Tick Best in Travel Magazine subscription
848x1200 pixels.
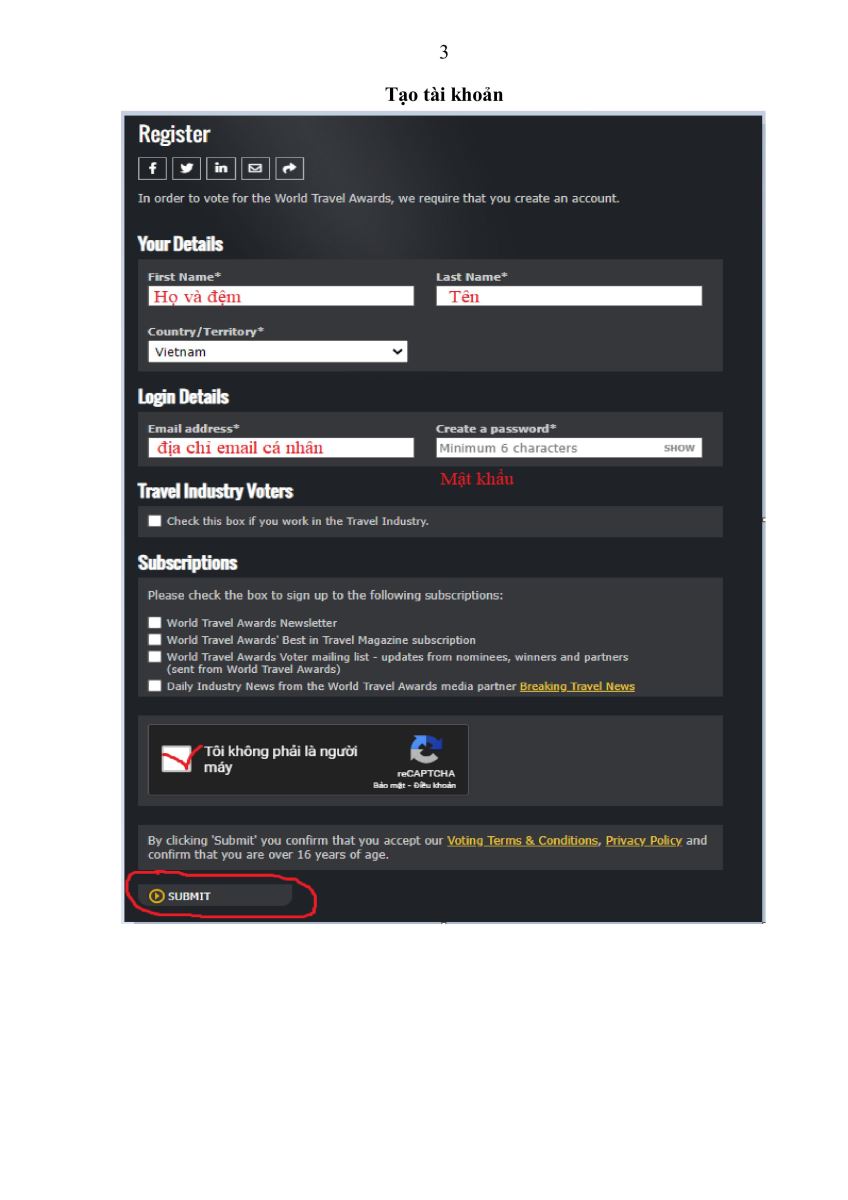(154, 640)
